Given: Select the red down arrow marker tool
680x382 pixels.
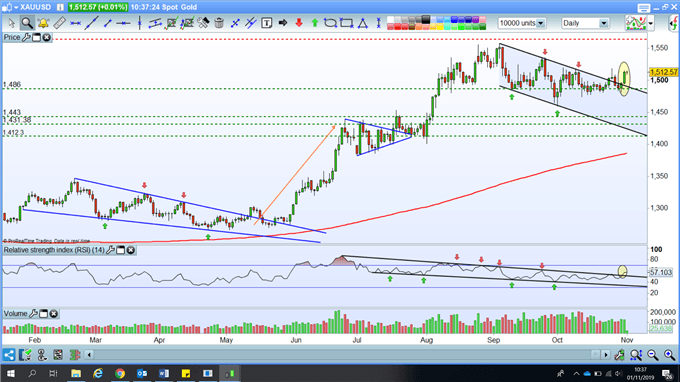Looking at the screenshot, I should tap(299, 23).
